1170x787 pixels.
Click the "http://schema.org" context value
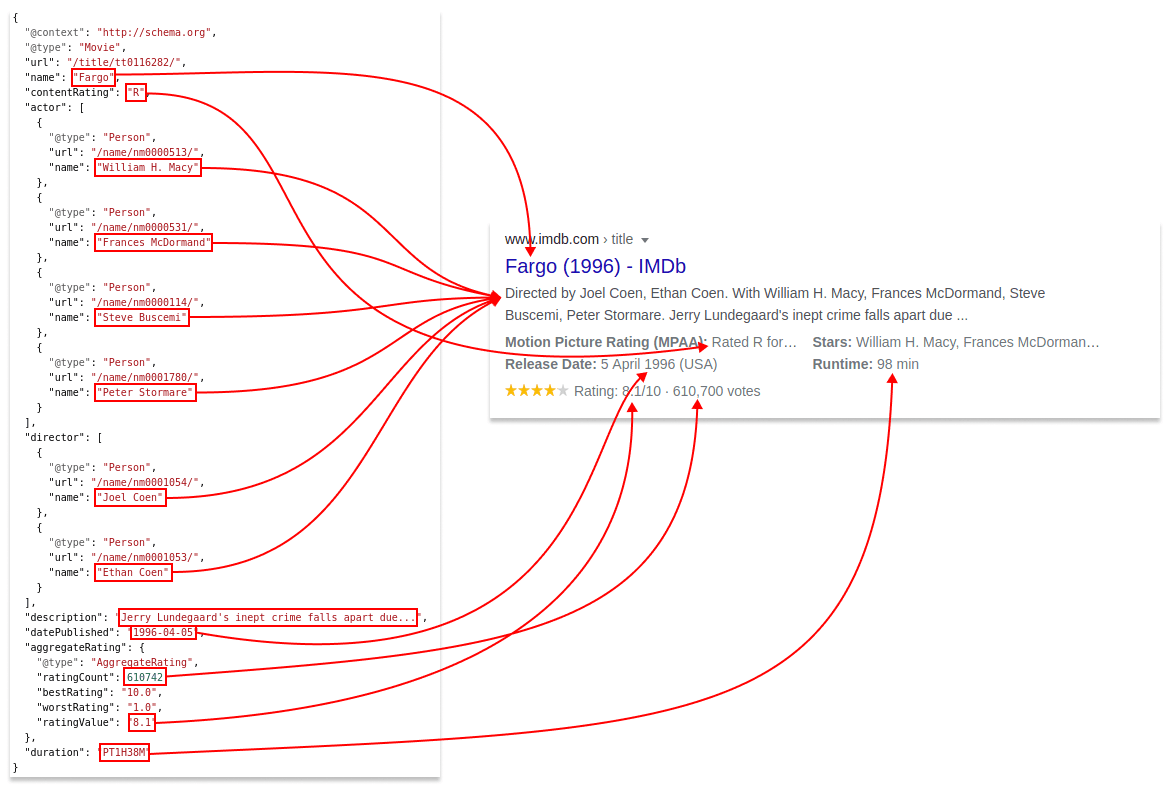[154, 33]
